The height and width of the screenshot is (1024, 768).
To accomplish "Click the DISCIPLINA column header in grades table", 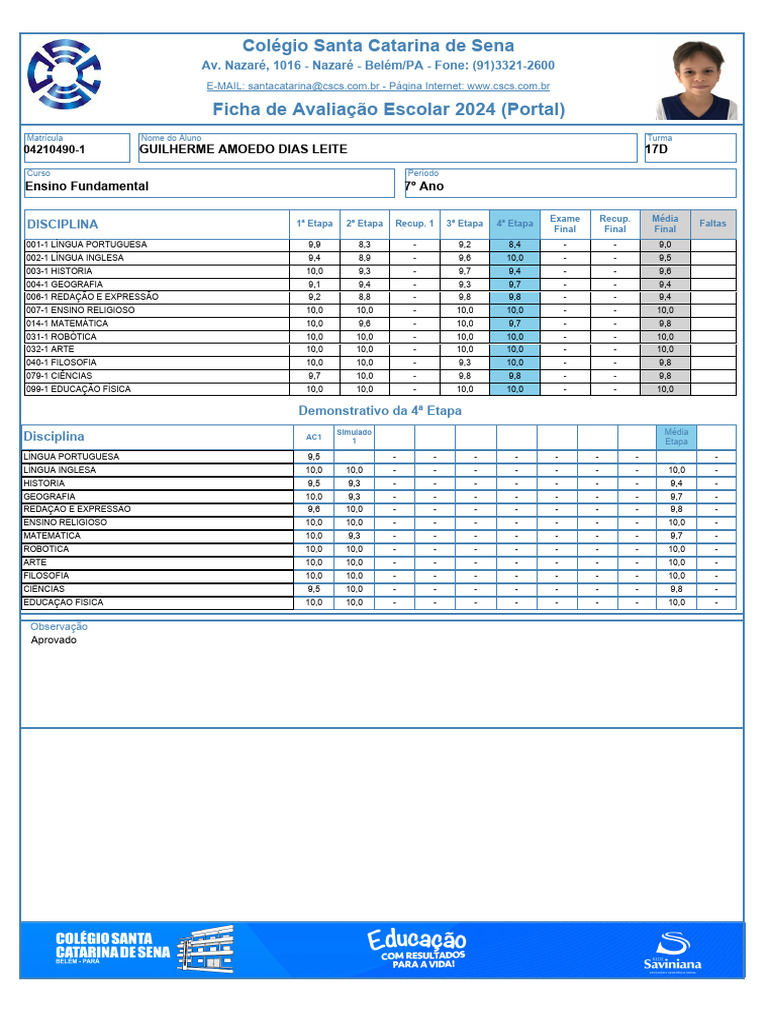I will point(157,224).
